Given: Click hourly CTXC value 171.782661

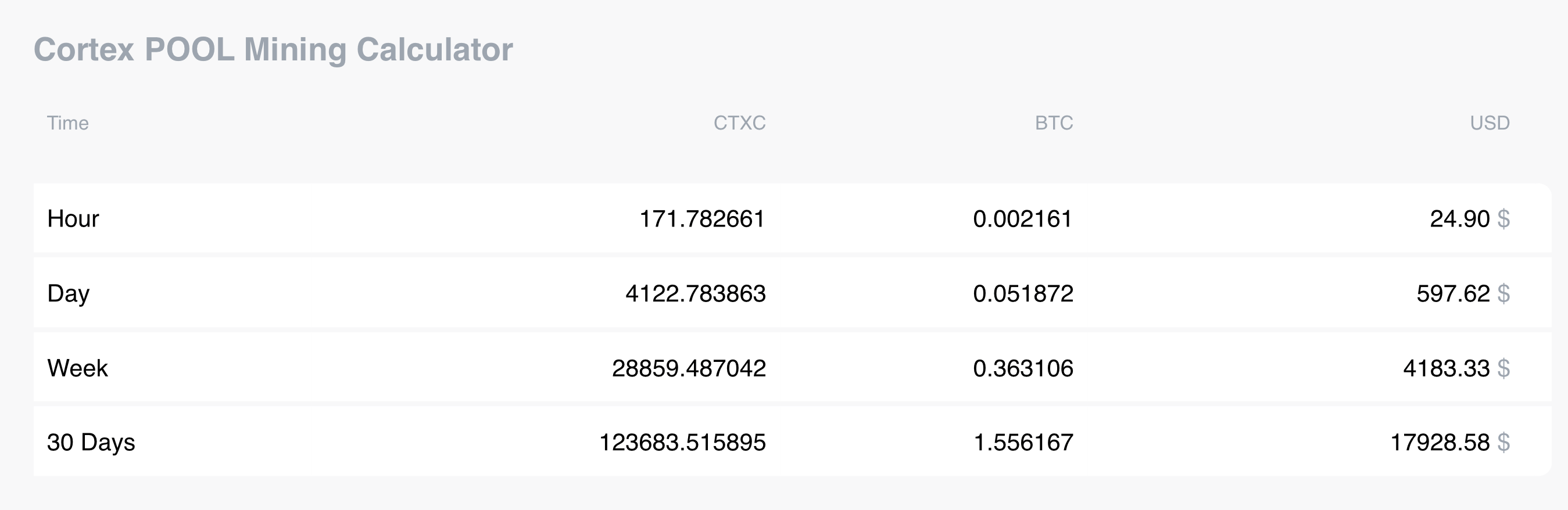Looking at the screenshot, I should 702,218.
